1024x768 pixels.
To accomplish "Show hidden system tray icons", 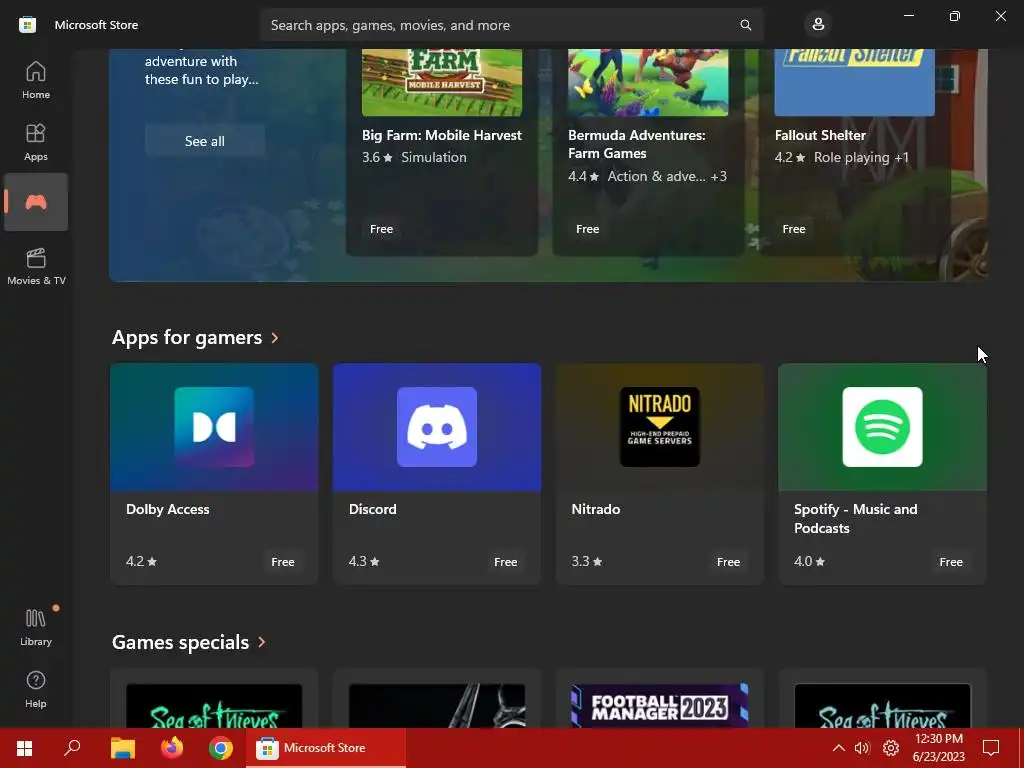I will 839,748.
